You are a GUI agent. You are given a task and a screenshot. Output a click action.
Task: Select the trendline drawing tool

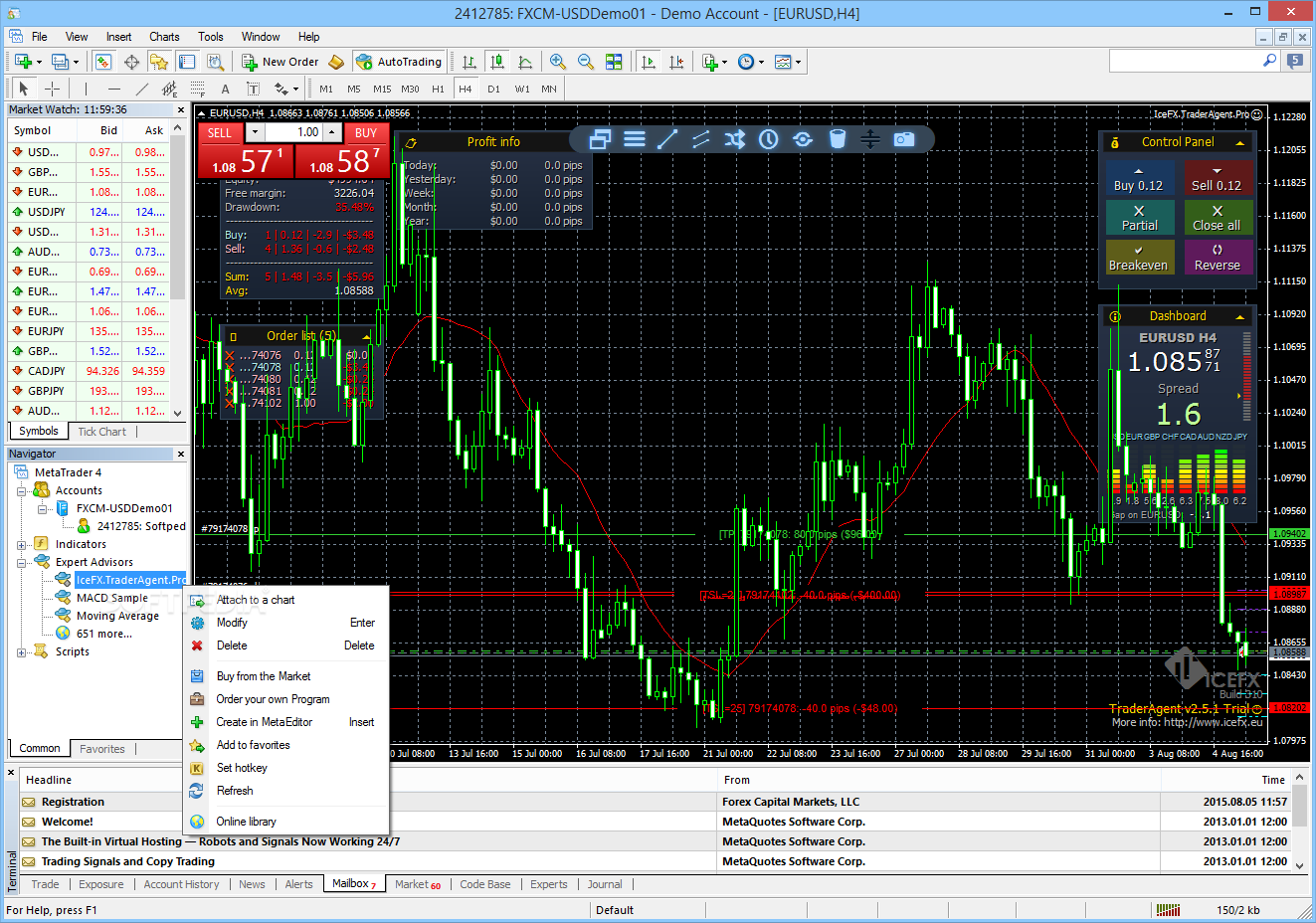pos(142,89)
